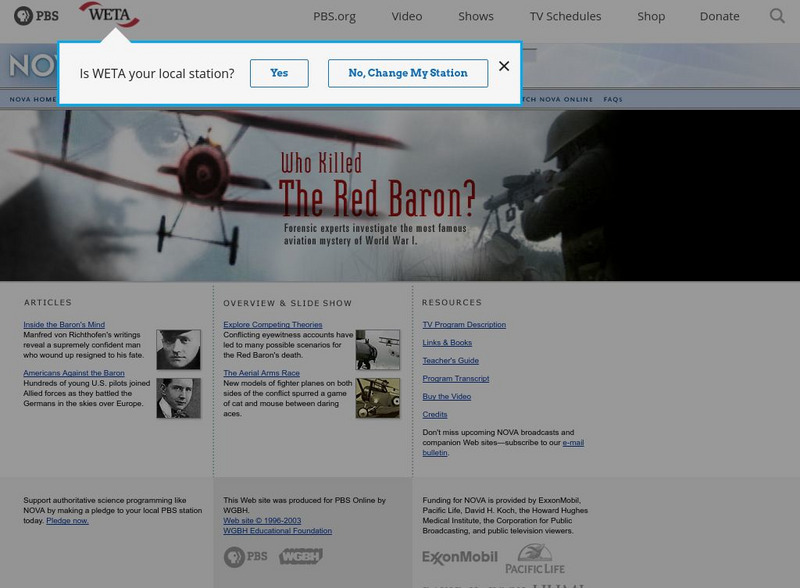Viewport: 800px width, 588px height.
Task: Click the Pledge now link
Action: coord(67,521)
